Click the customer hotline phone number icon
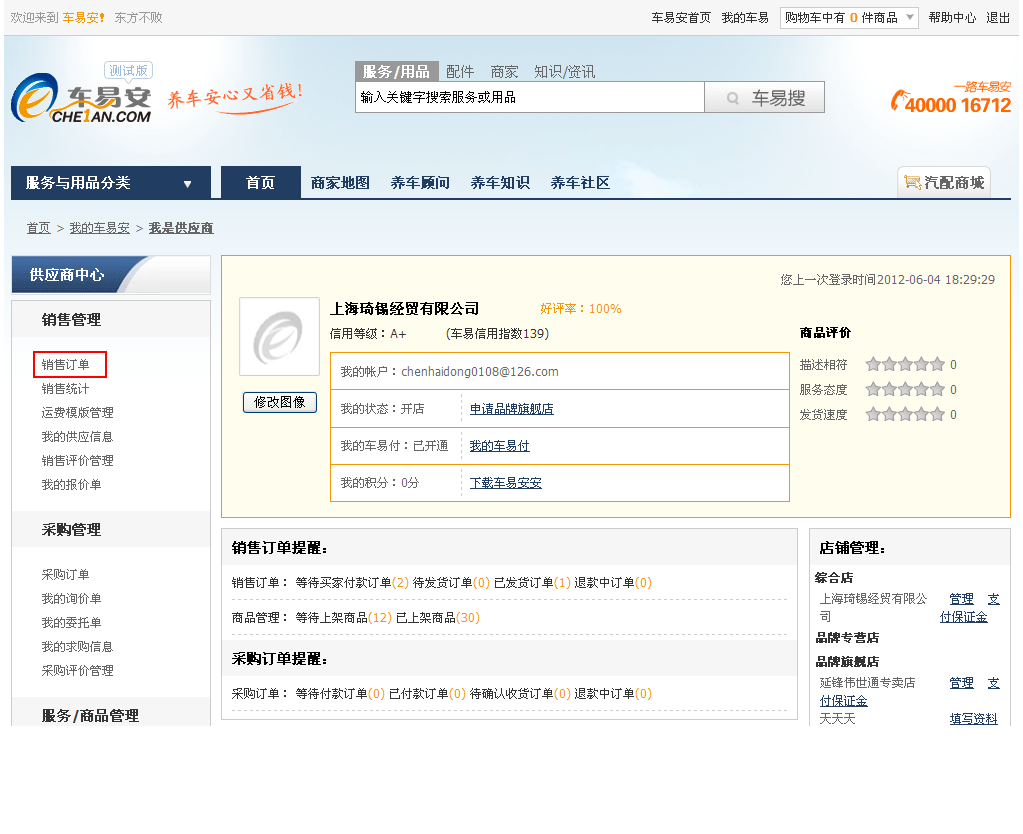 899,101
